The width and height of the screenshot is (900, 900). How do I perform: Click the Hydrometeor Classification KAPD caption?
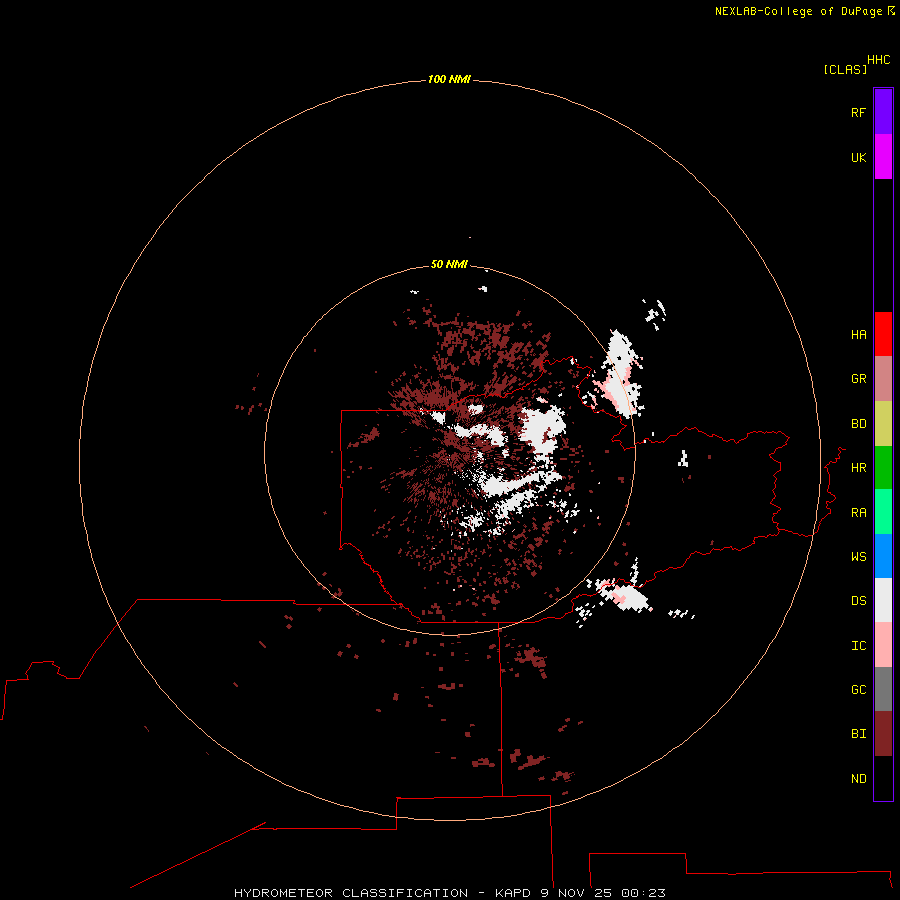pyautogui.click(x=449, y=893)
